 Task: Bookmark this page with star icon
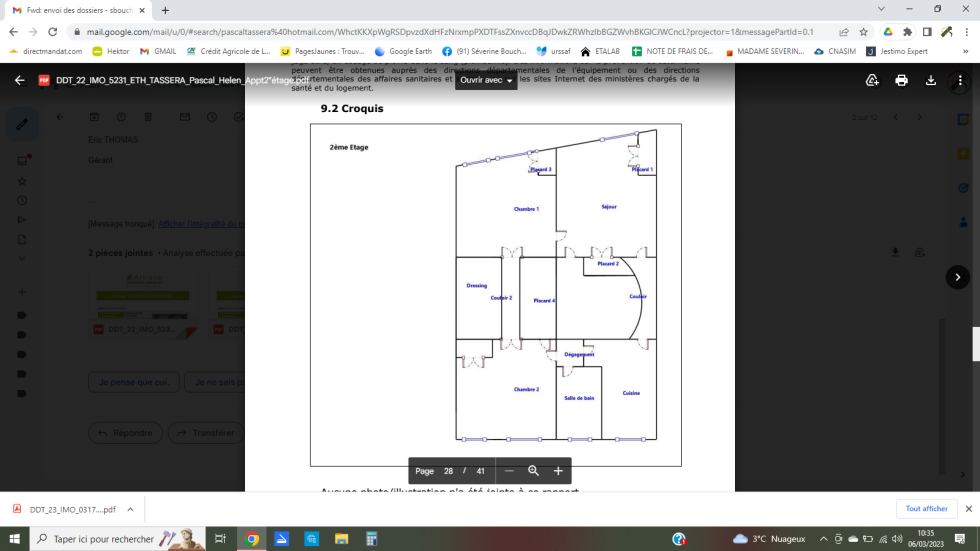pos(863,32)
